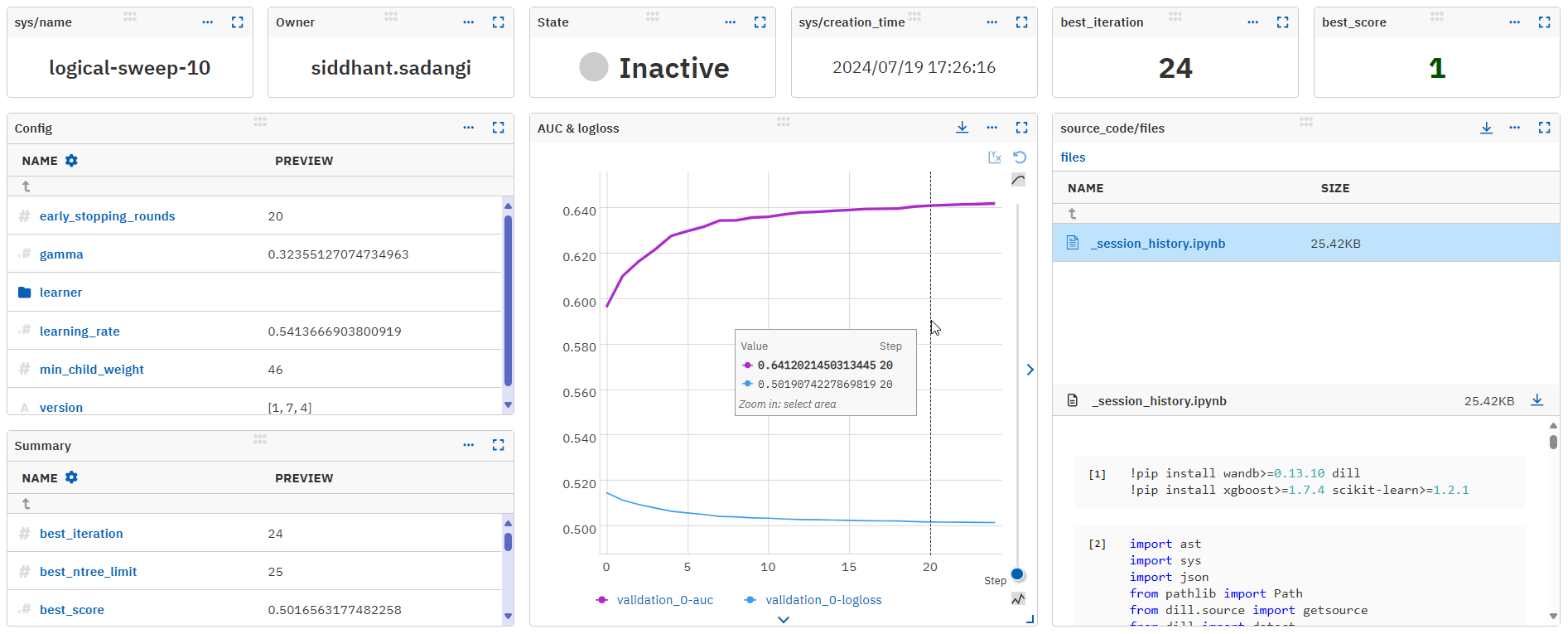The width and height of the screenshot is (1568, 634).
Task: Expand AUC & logloss chart to fullscreen
Action: 1022,128
